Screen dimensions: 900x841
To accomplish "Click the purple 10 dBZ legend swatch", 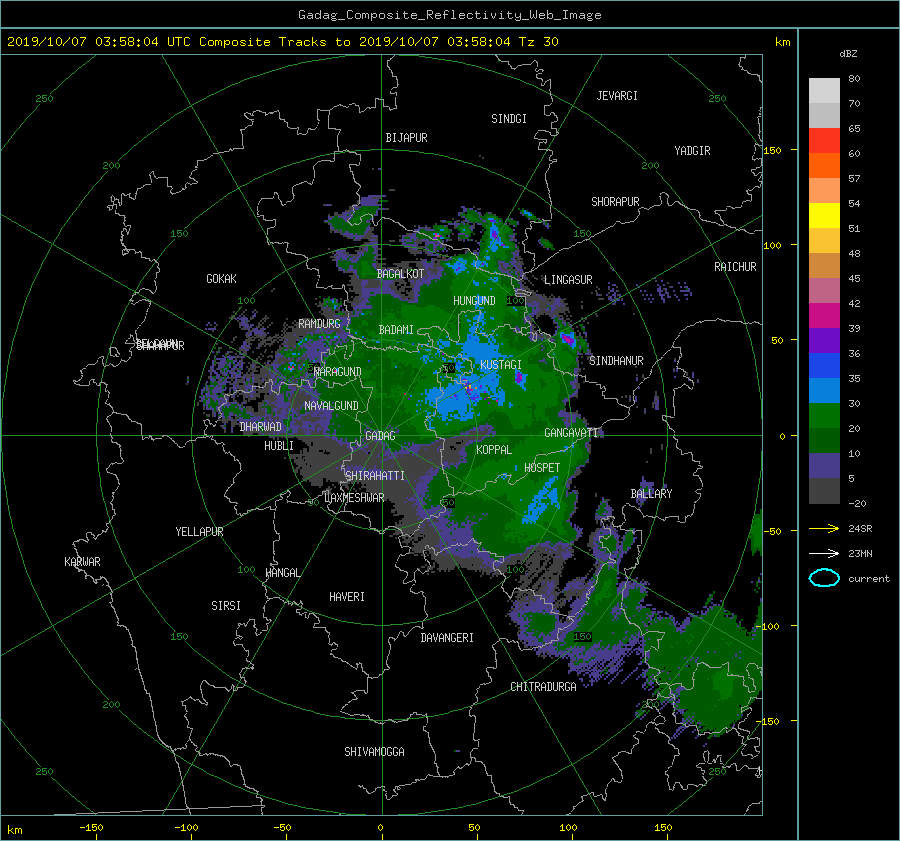I will [x=824, y=466].
